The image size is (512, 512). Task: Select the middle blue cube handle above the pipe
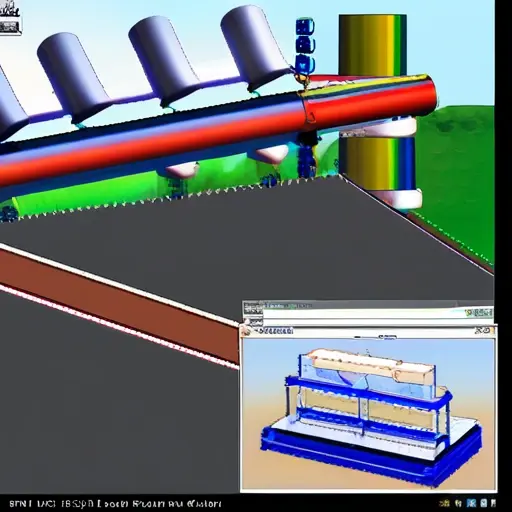point(305,45)
